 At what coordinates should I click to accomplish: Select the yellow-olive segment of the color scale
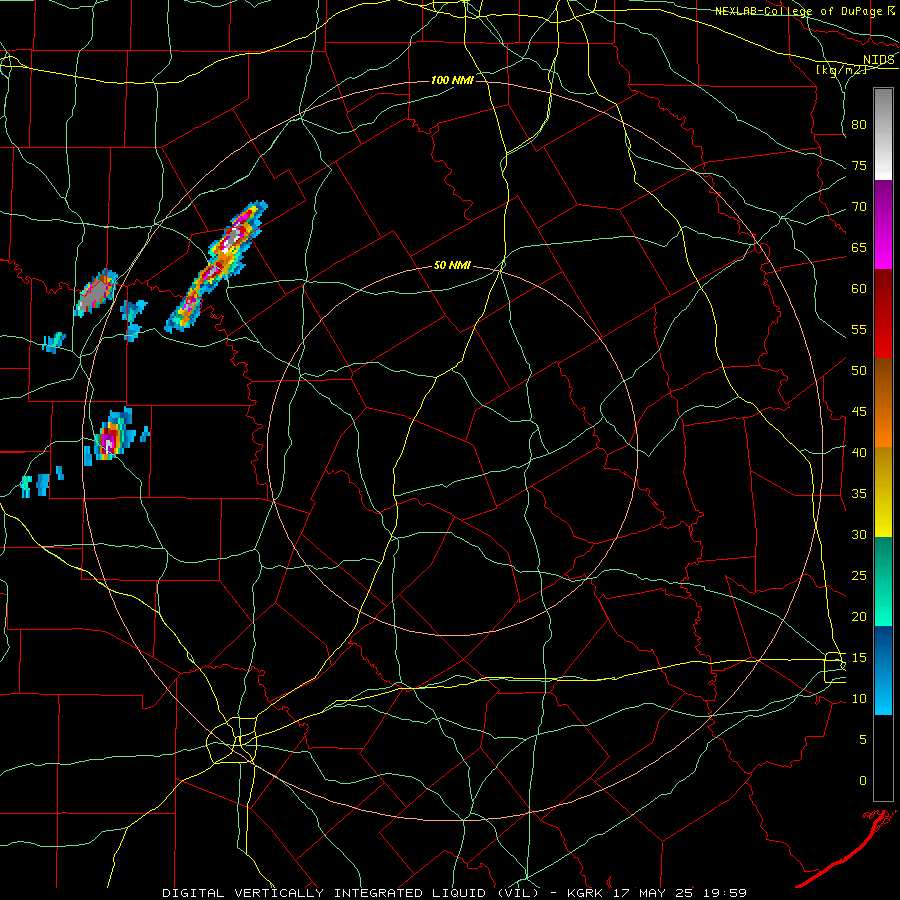883,492
